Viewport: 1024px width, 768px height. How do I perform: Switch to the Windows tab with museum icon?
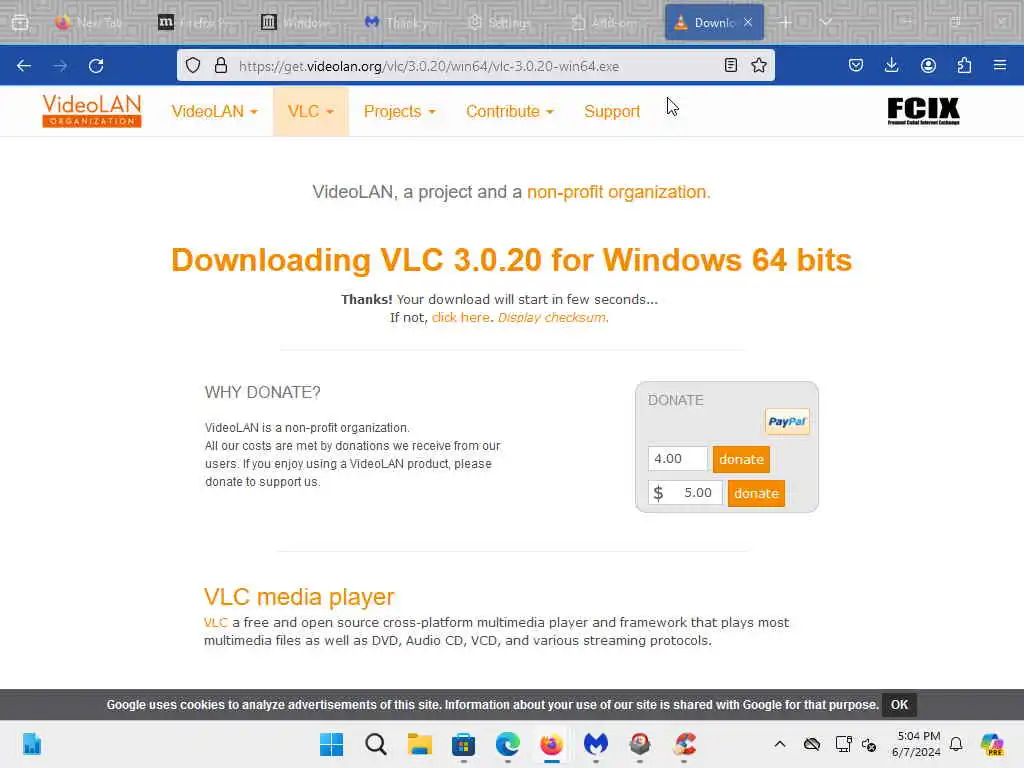tap(296, 22)
